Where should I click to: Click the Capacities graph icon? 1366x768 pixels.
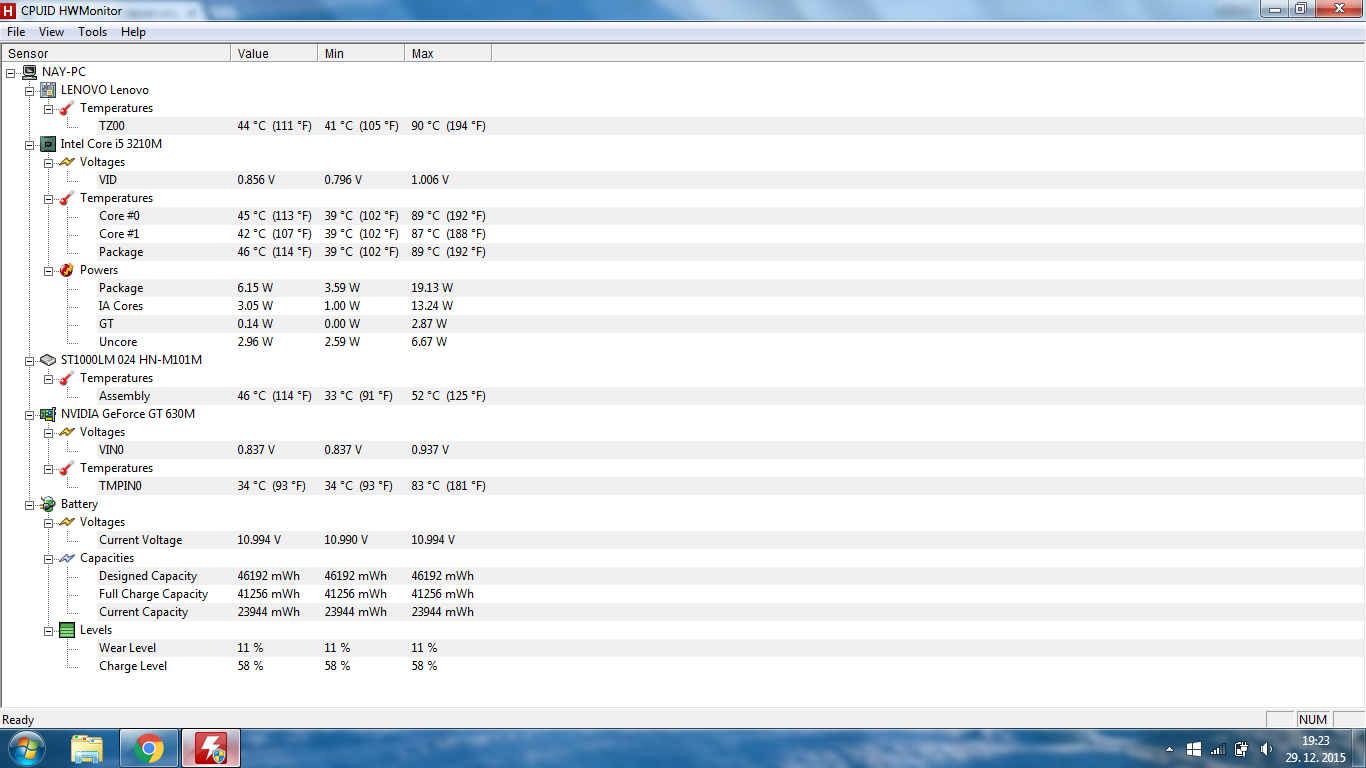[x=67, y=558]
